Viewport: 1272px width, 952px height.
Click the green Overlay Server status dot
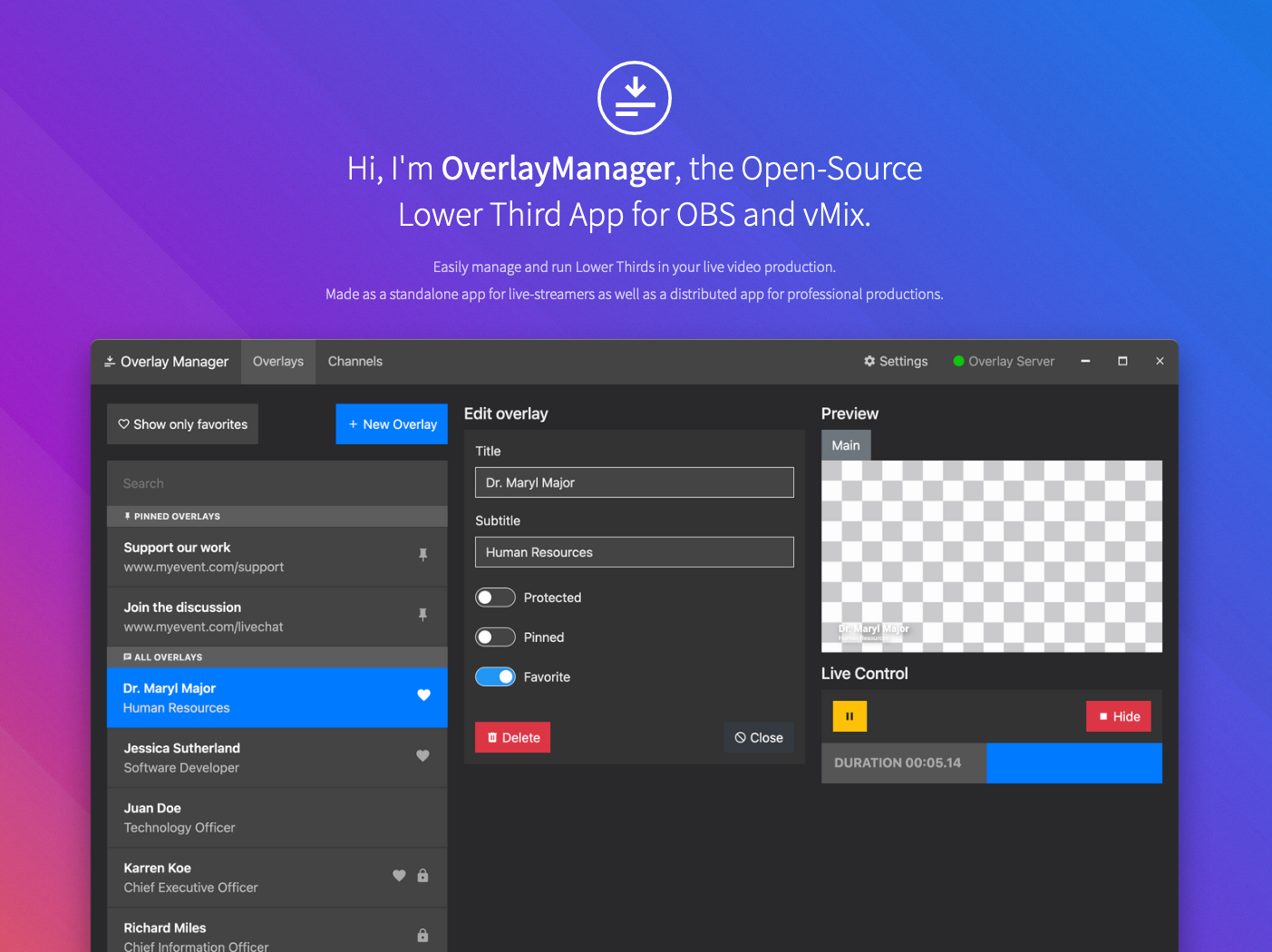[x=958, y=361]
